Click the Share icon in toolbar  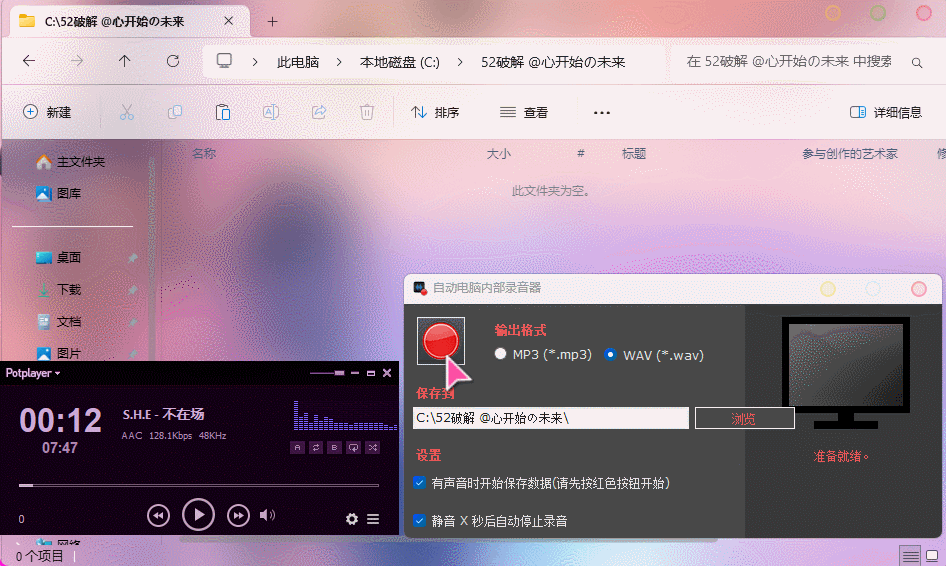319,112
